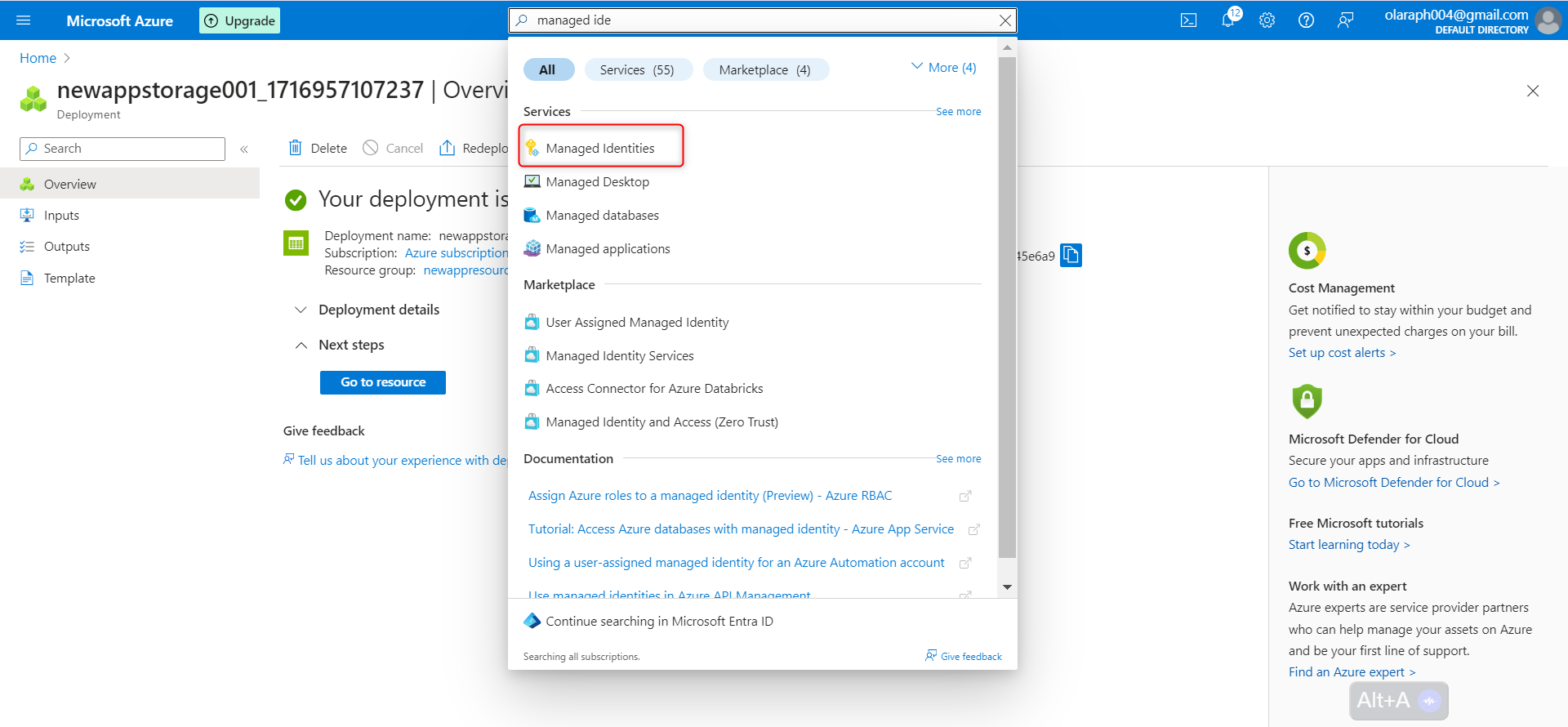Click Redeploy in the deployment toolbar
Screen dimensions: 1568x727
coord(474,148)
